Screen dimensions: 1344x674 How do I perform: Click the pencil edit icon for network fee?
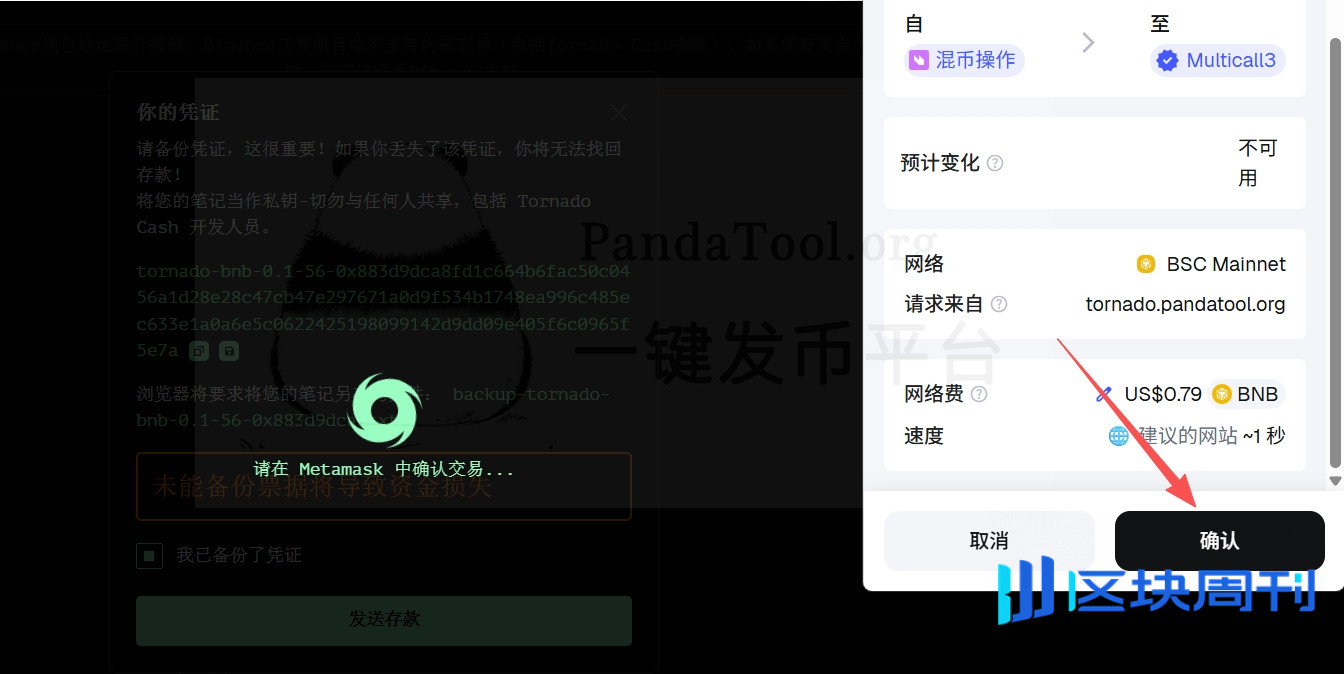pos(1104,394)
